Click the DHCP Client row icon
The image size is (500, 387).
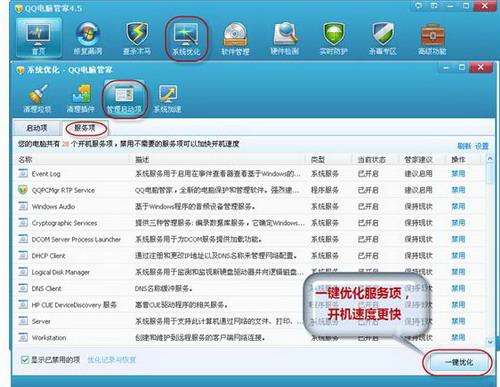[x=23, y=255]
